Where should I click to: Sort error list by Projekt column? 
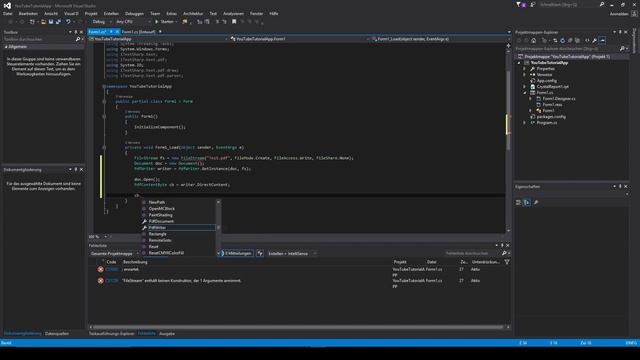pyautogui.click(x=400, y=262)
